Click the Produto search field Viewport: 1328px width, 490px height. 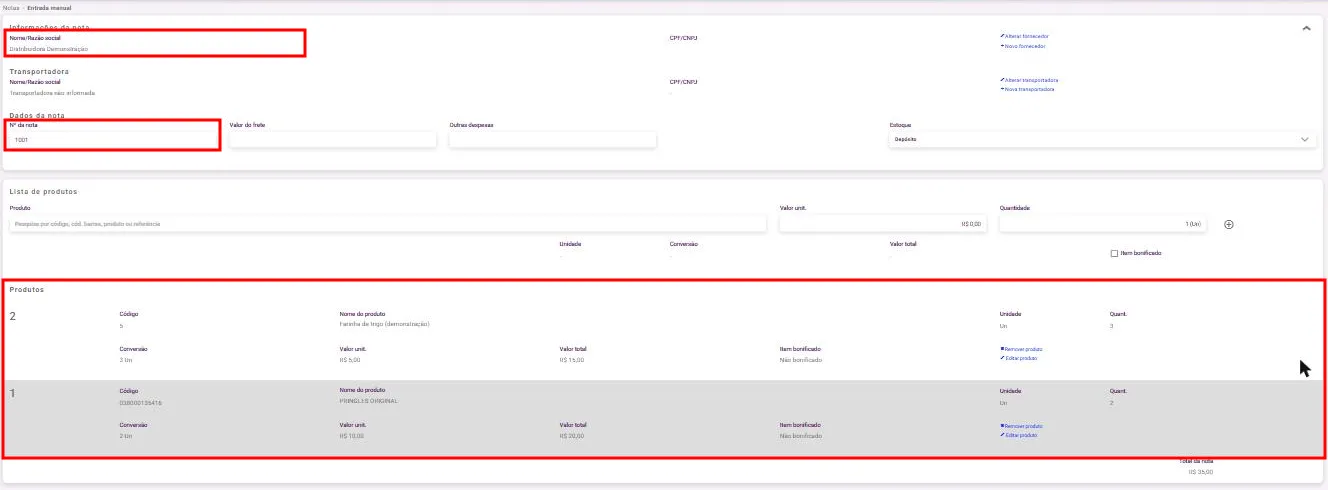[388, 224]
